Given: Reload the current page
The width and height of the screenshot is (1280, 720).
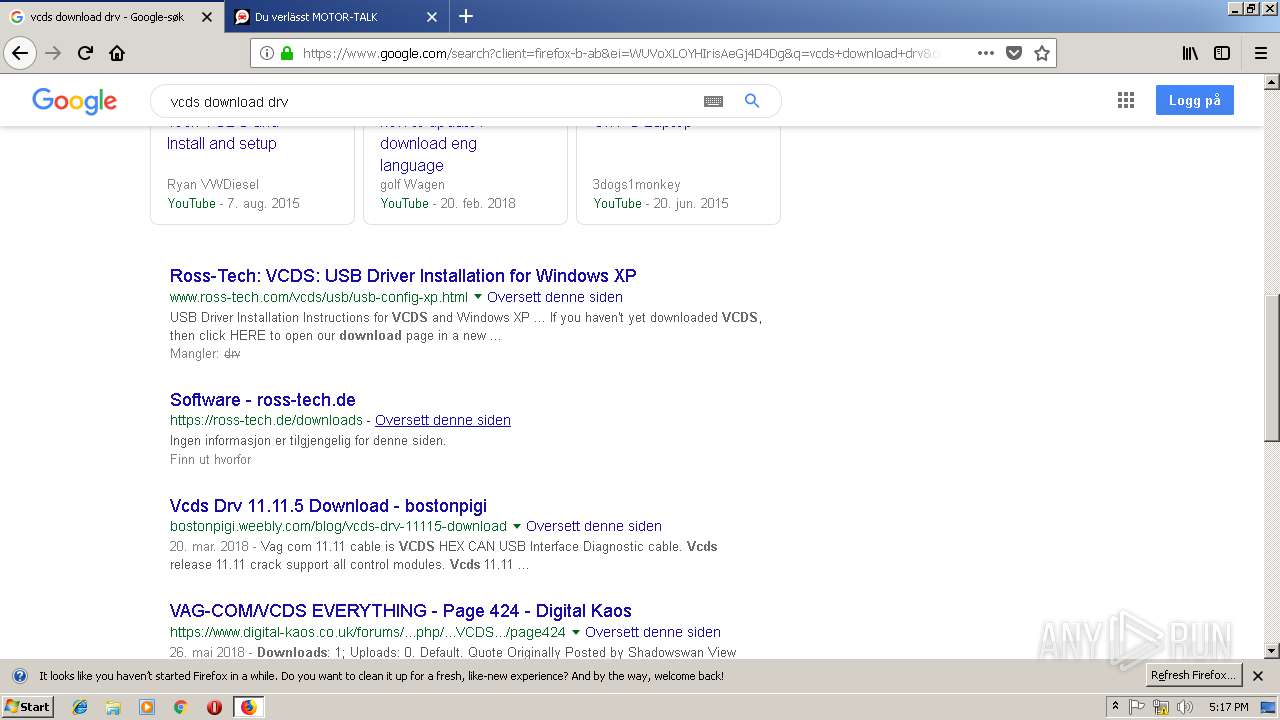Looking at the screenshot, I should click(85, 53).
